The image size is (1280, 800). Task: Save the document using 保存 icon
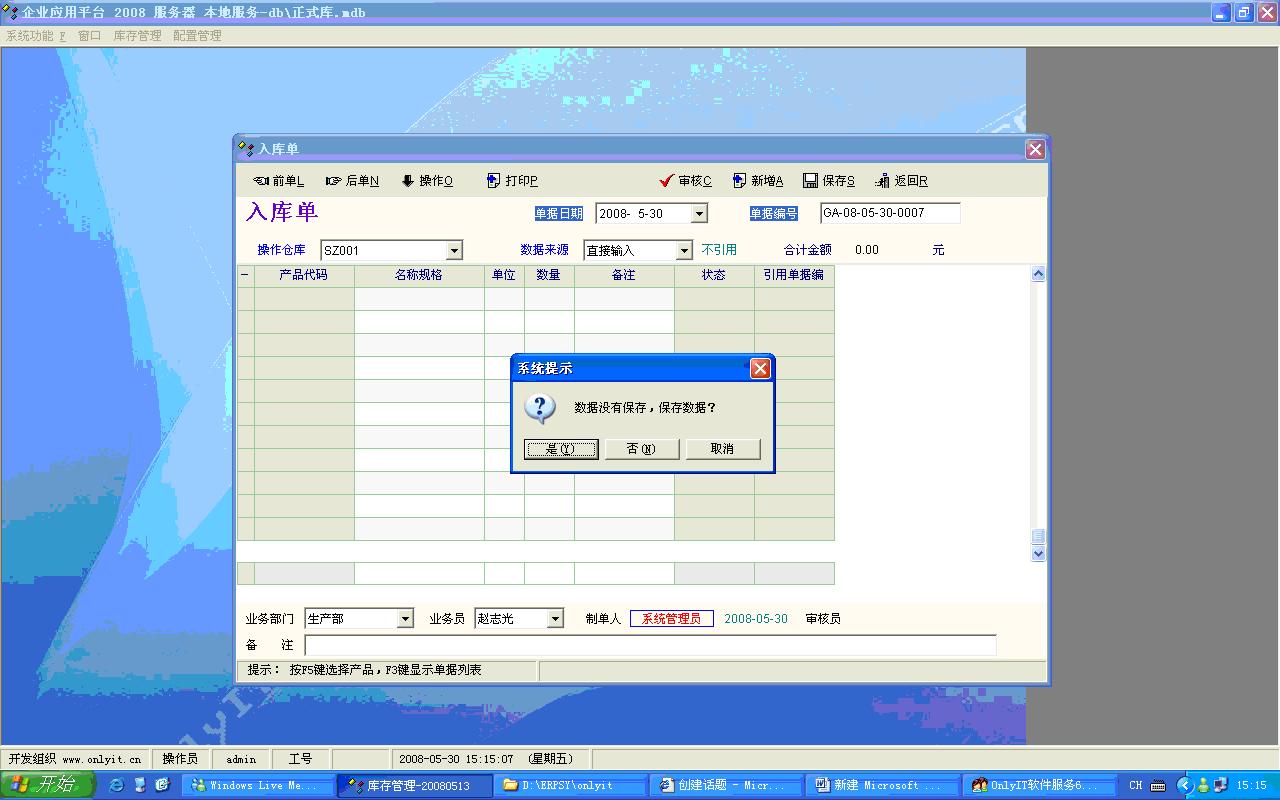click(x=811, y=181)
